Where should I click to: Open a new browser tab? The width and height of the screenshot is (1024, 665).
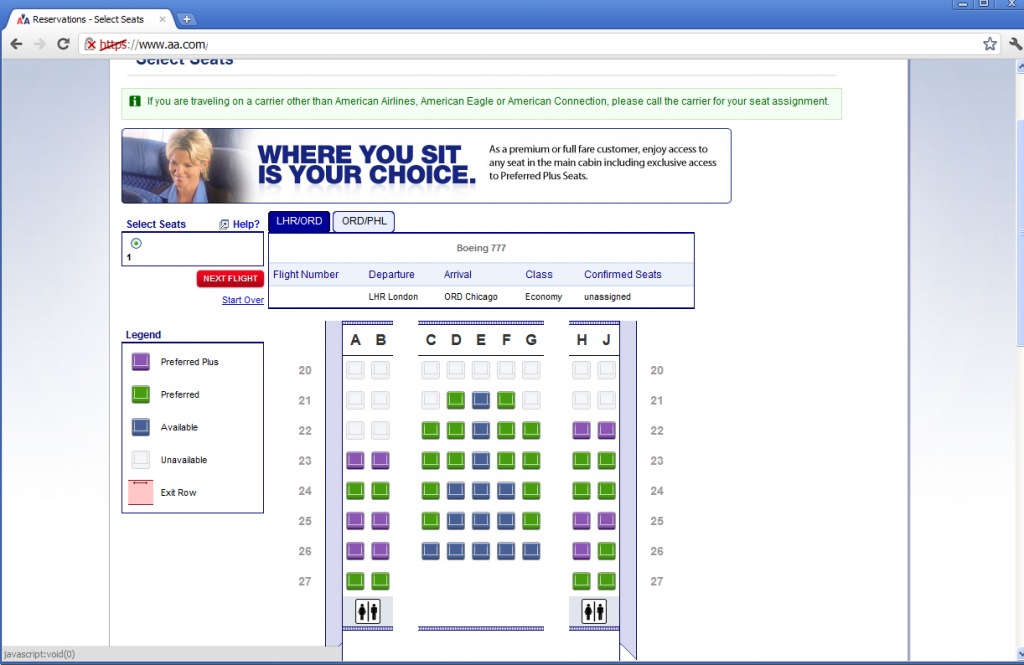[187, 17]
